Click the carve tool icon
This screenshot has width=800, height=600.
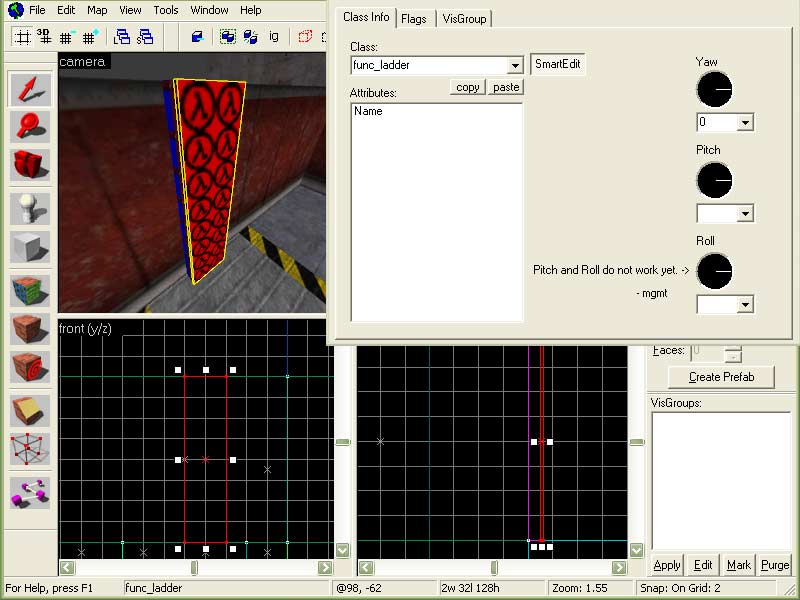tap(197, 37)
